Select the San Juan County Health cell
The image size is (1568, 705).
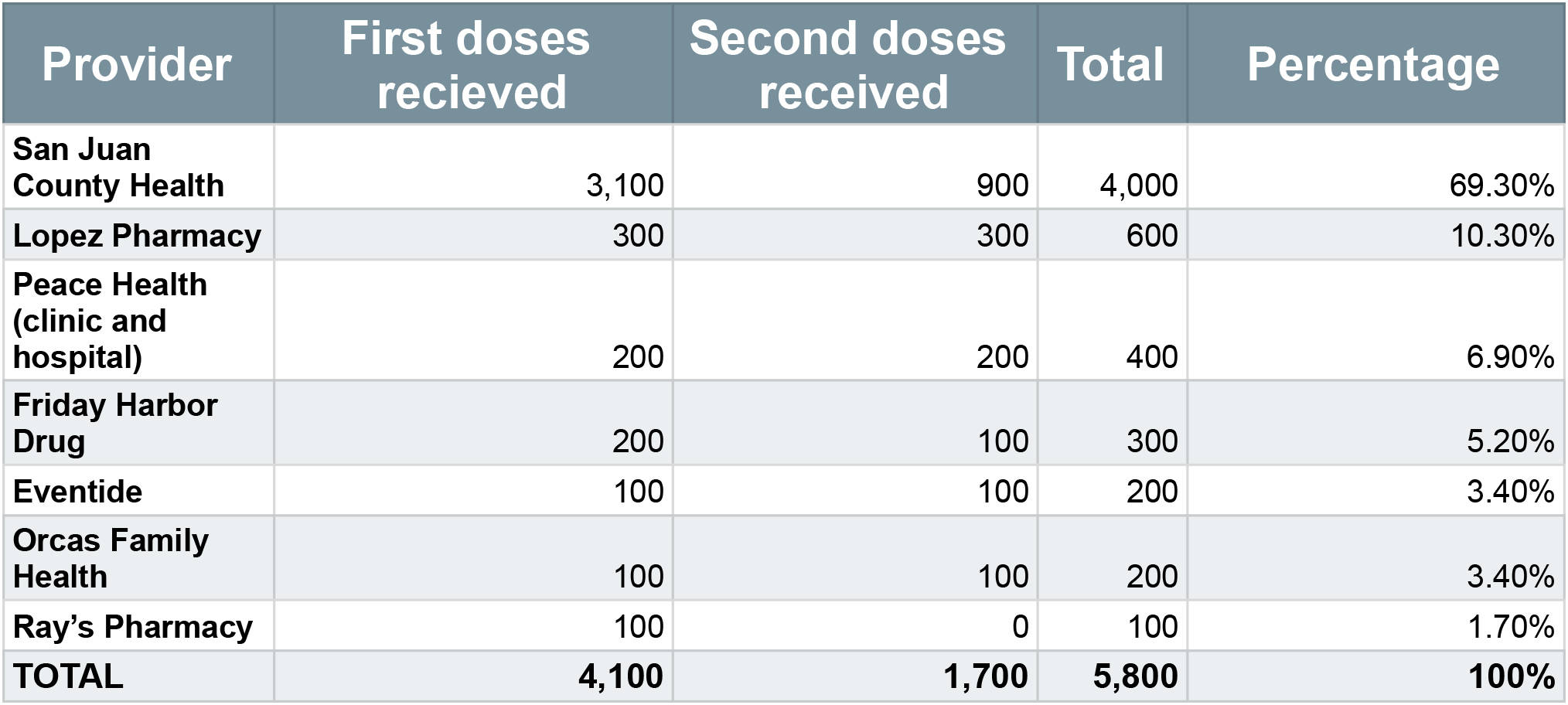pyautogui.click(x=119, y=167)
